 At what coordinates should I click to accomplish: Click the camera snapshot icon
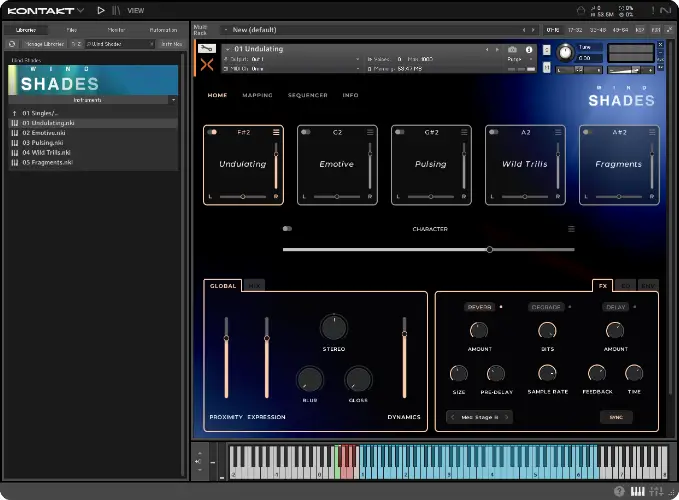click(513, 49)
